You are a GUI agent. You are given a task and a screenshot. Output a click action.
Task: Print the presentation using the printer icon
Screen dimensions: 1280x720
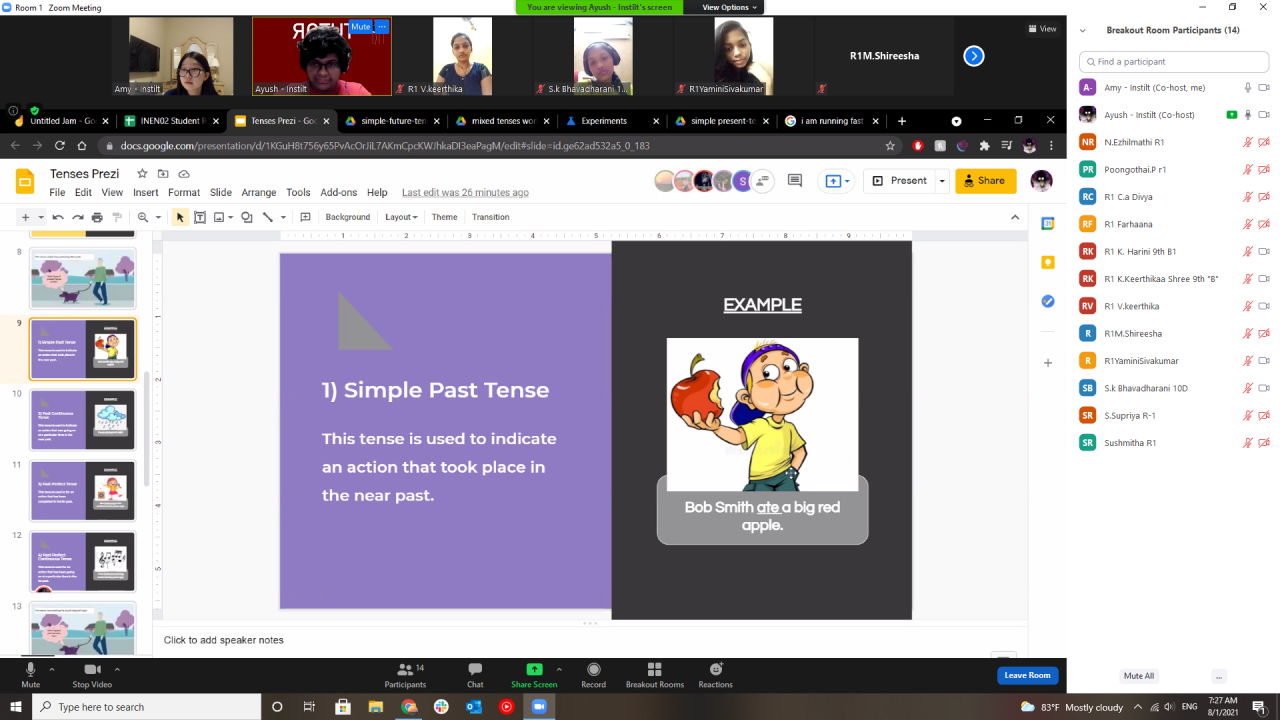[97, 217]
